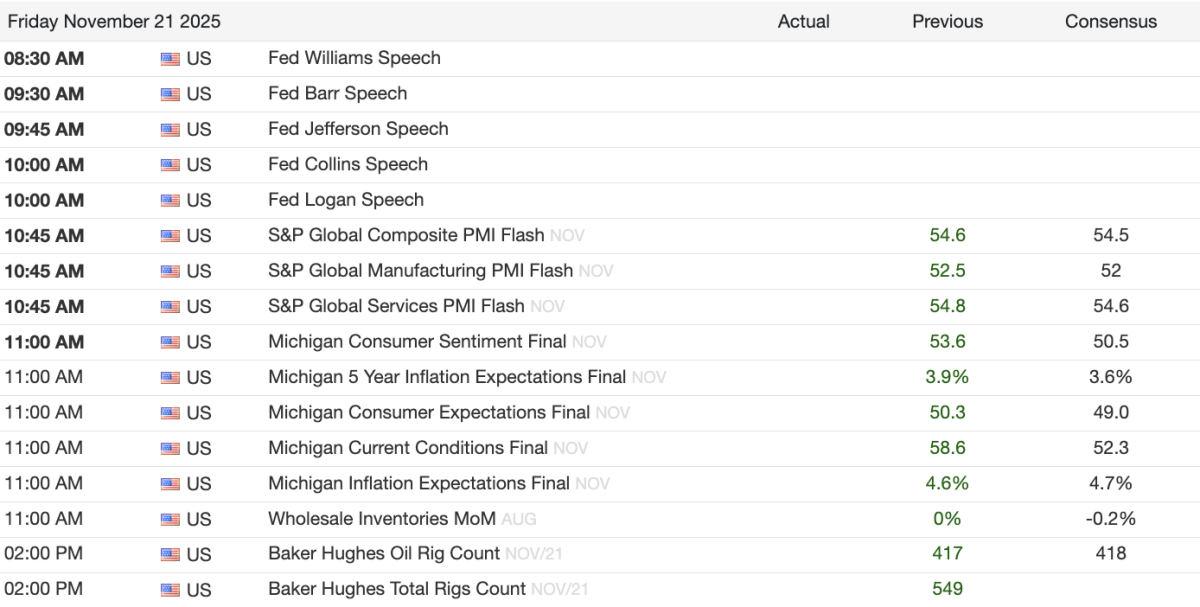Open S&P Global Services PMI Flash link
The height and width of the screenshot is (607, 1200).
coord(396,306)
